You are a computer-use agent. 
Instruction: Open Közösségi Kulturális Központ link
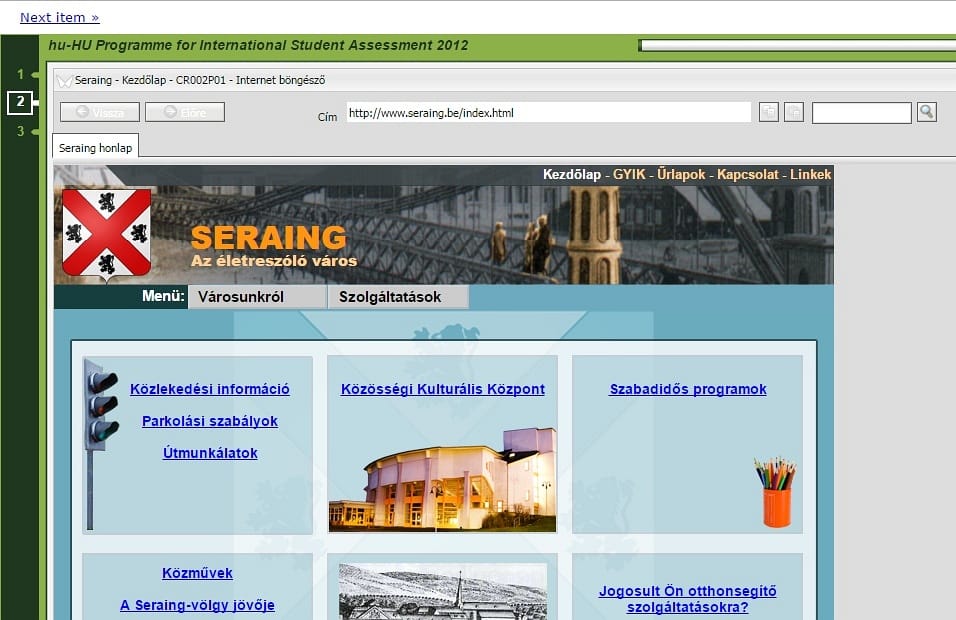(x=443, y=389)
